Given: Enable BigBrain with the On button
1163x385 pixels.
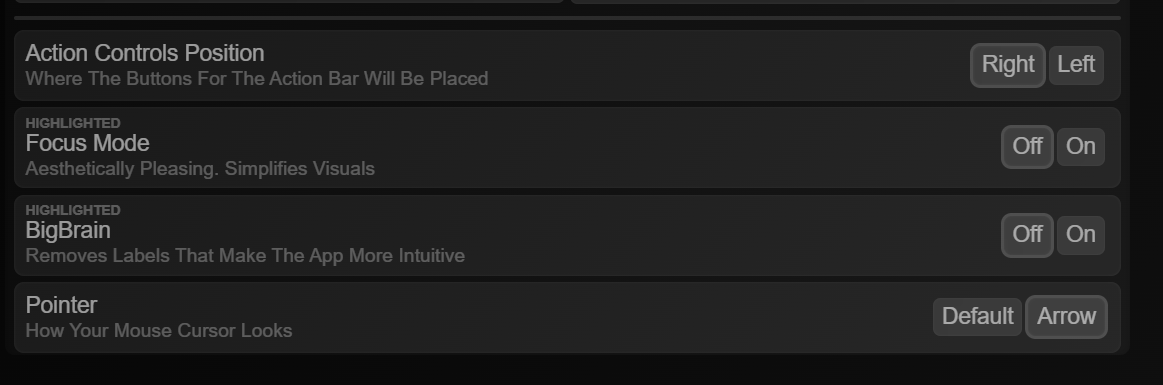Looking at the screenshot, I should (x=1080, y=235).
